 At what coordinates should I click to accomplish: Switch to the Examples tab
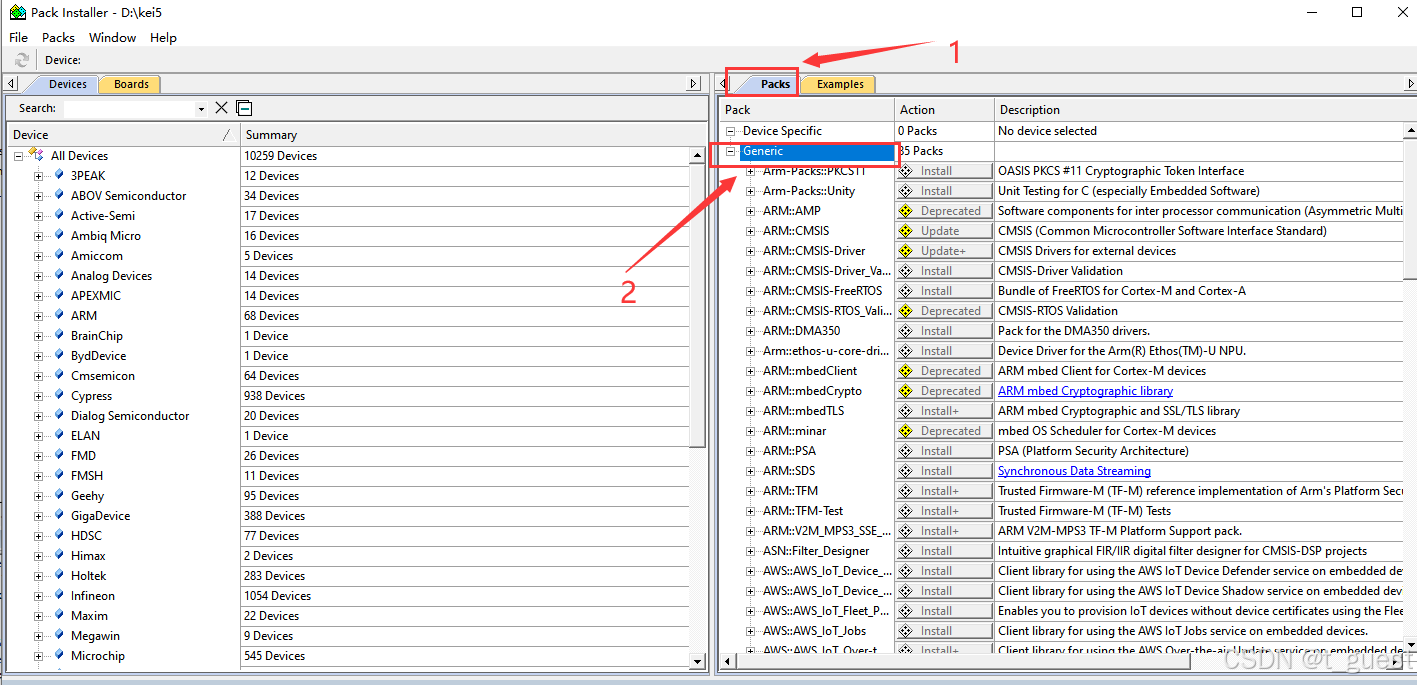(839, 84)
